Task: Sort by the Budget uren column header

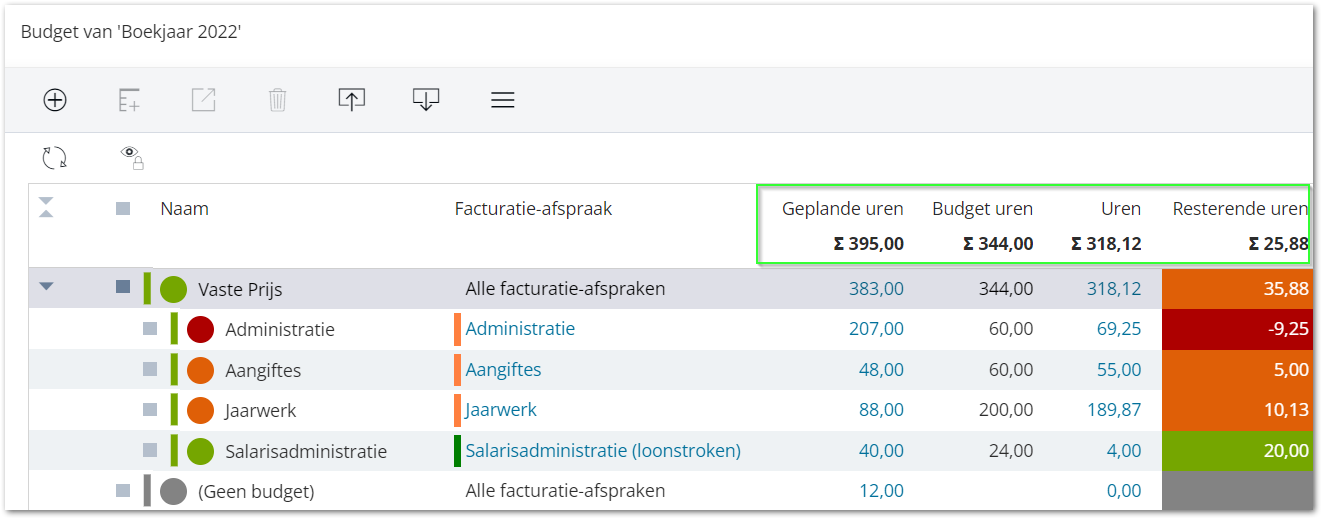Action: pos(982,208)
